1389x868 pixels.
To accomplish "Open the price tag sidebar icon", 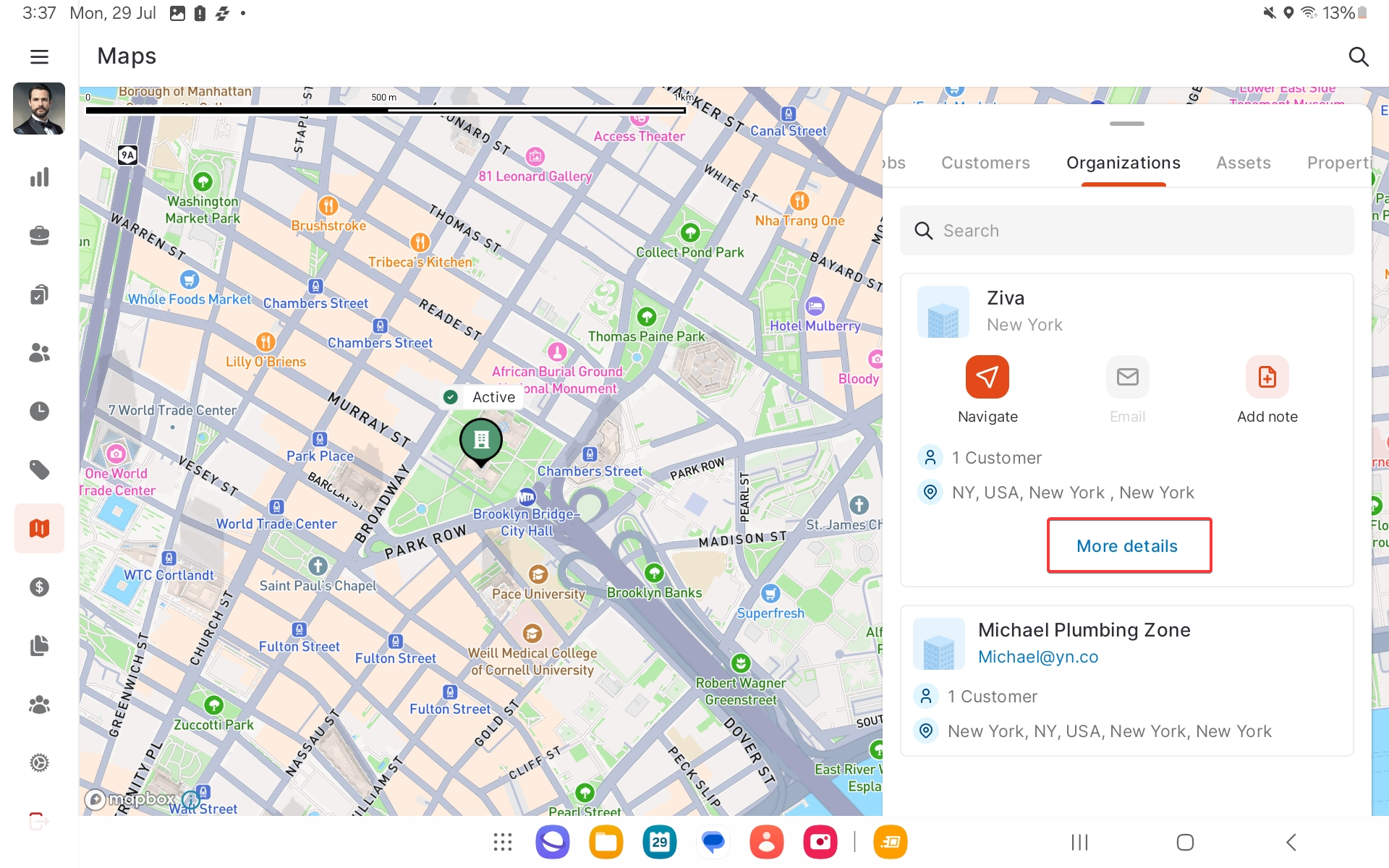I will coord(39,469).
